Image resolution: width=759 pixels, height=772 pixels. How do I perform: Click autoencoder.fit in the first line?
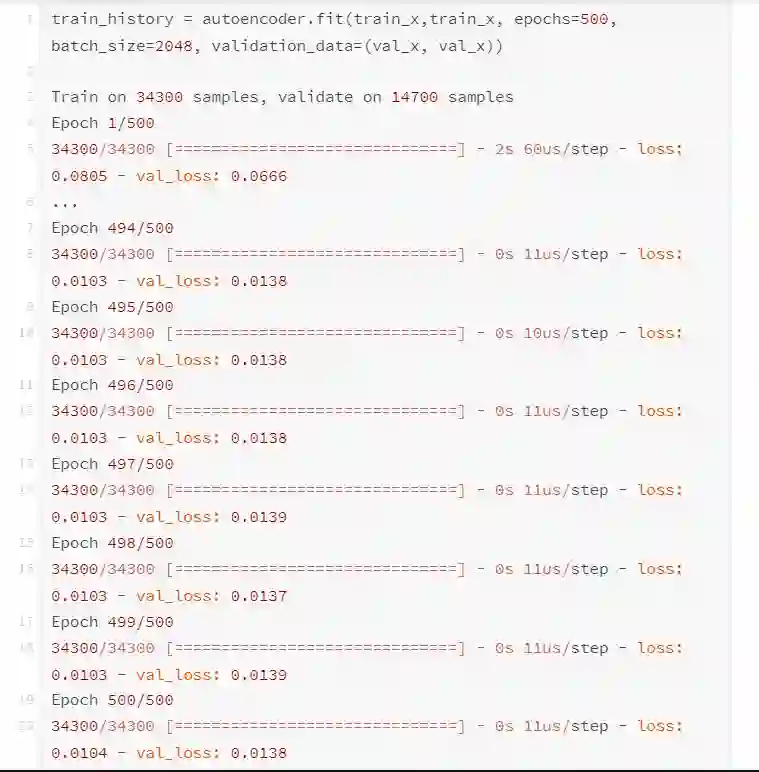click(x=287, y=19)
